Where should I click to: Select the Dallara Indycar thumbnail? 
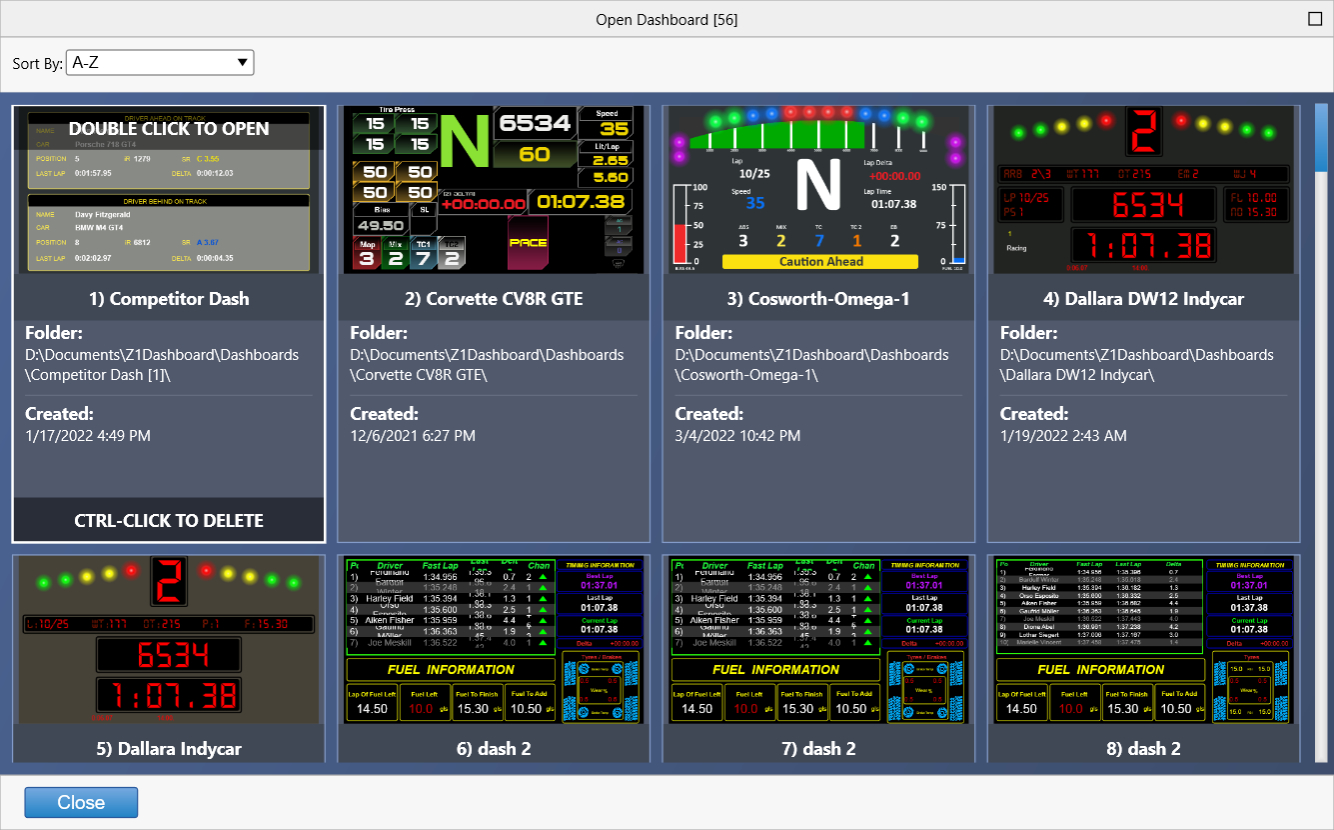click(x=169, y=640)
